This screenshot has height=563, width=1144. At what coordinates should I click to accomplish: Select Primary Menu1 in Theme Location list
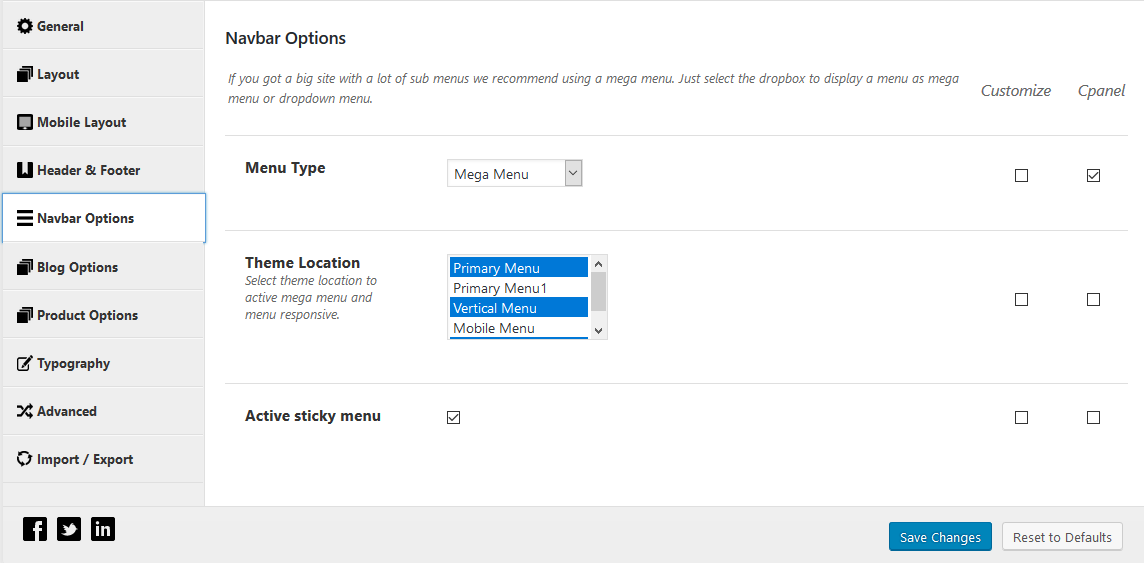(519, 288)
